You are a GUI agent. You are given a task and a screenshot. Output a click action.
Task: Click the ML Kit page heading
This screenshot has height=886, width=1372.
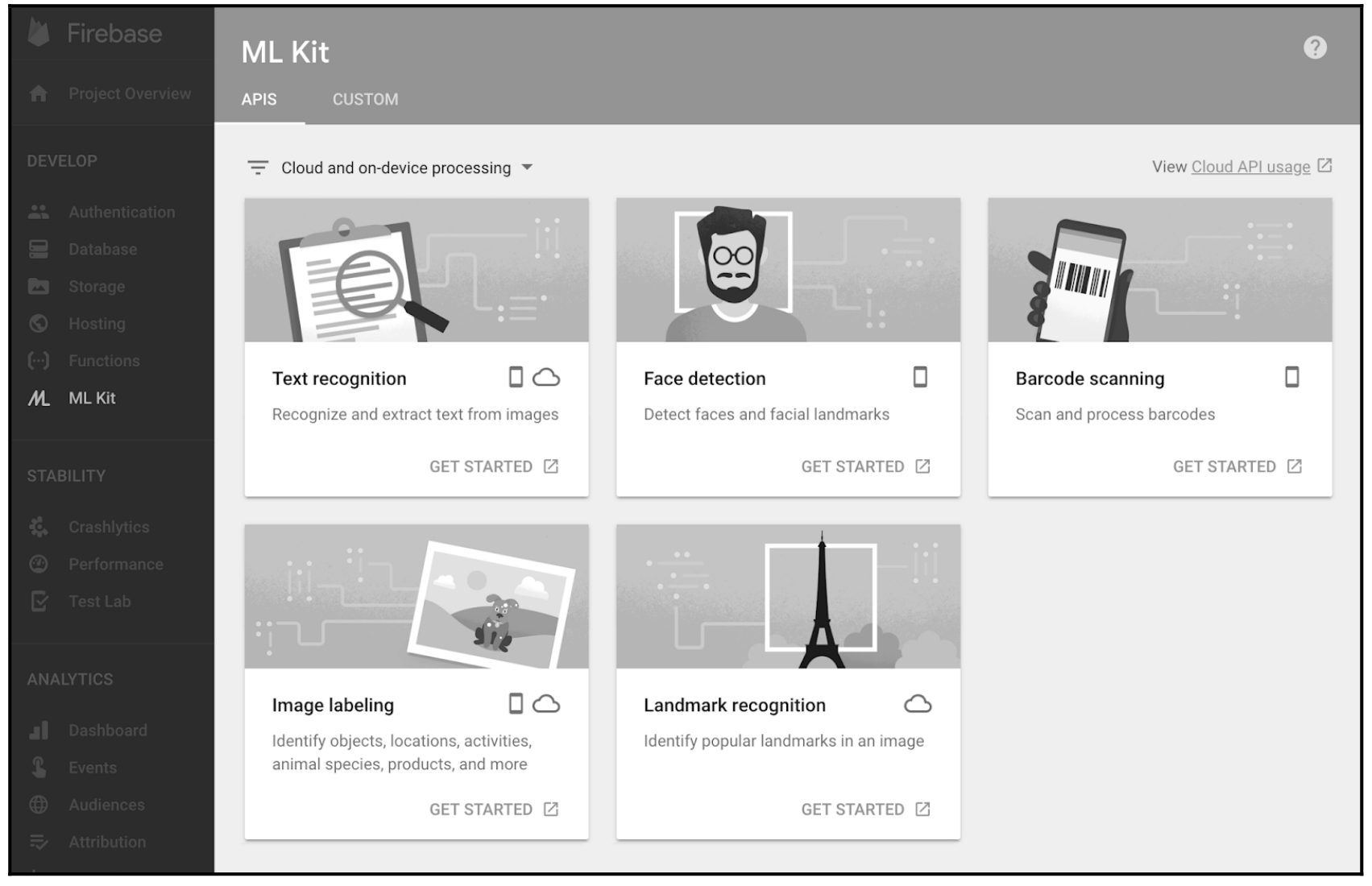pyautogui.click(x=285, y=52)
